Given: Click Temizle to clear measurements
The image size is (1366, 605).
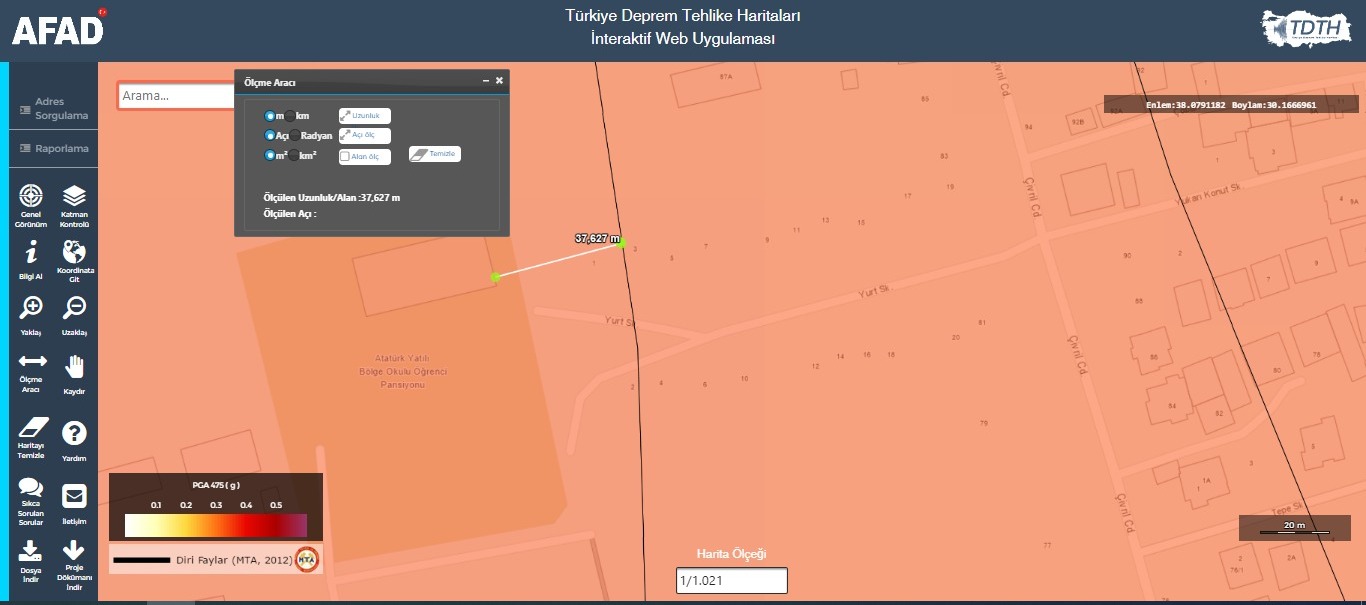Looking at the screenshot, I should point(435,154).
